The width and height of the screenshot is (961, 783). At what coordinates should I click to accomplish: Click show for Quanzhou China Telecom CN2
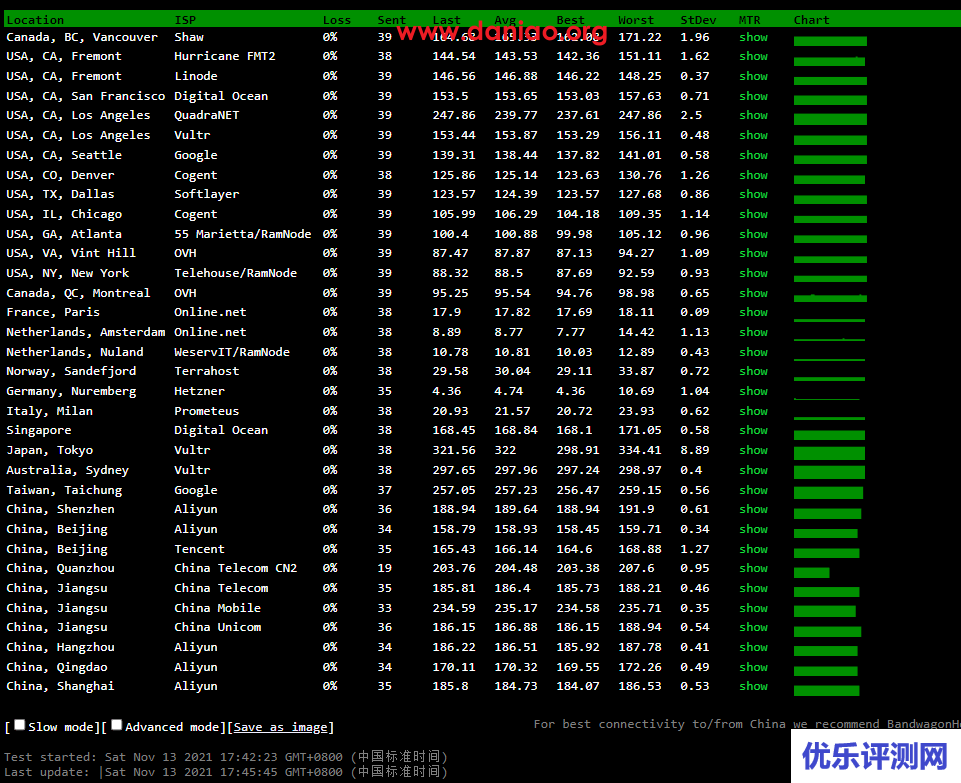pyautogui.click(x=753, y=569)
